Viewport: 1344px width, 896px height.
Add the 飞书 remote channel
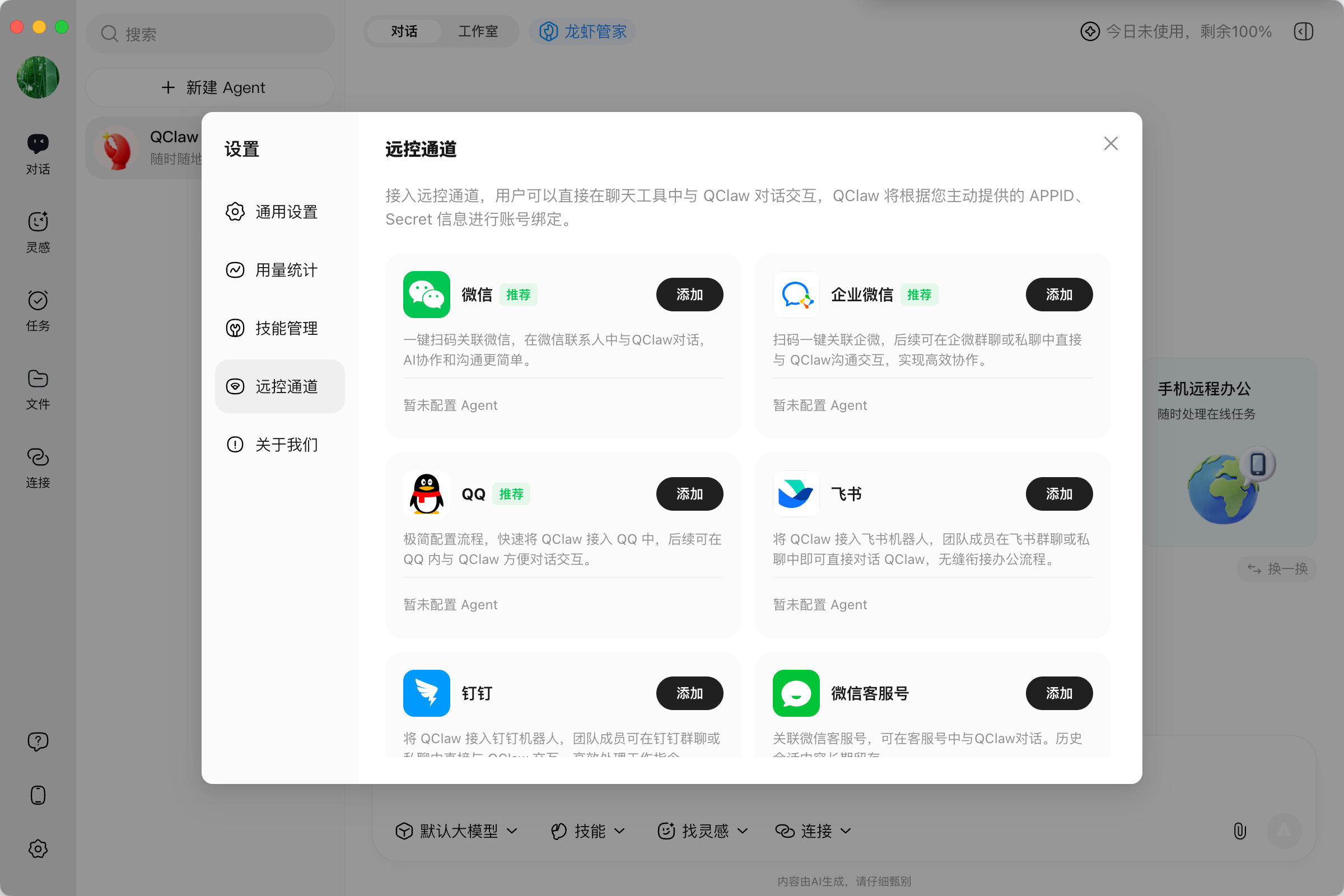click(1058, 494)
